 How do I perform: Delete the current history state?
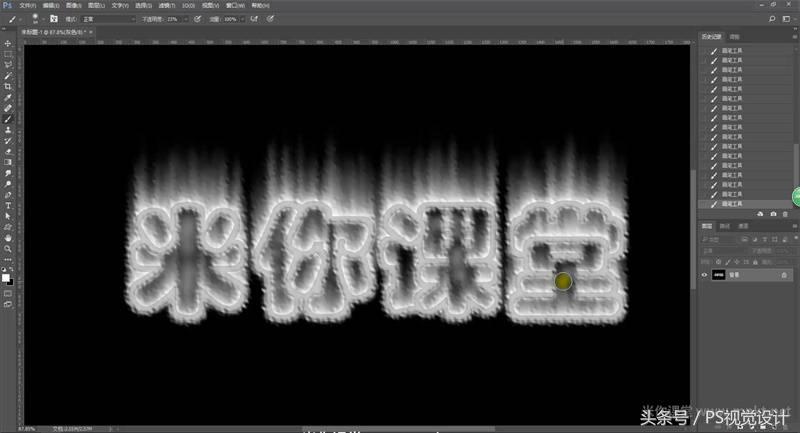coord(785,214)
